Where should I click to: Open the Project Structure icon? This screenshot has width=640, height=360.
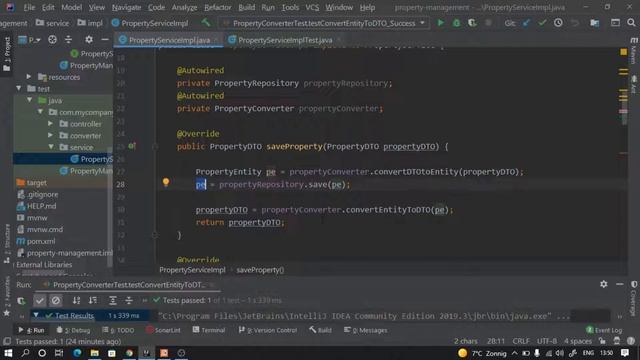(595, 23)
